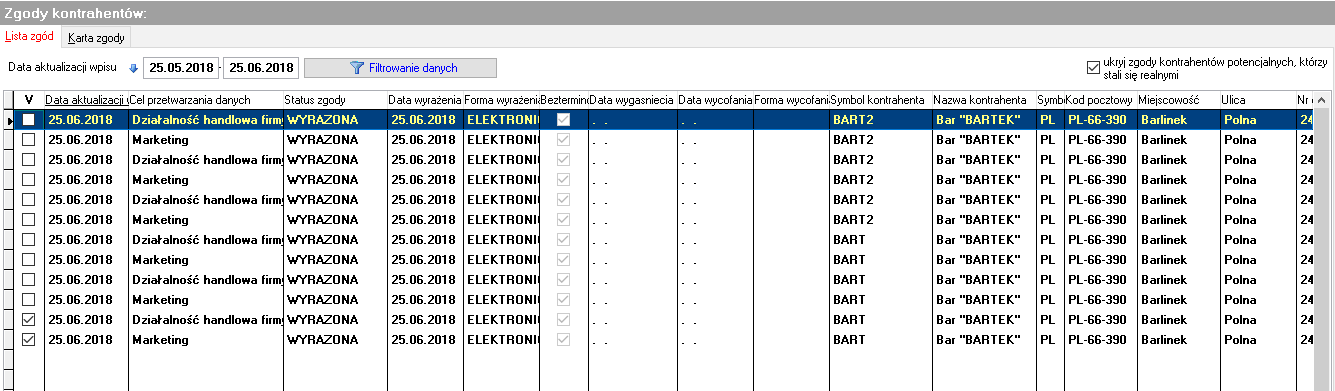1335x391 pixels.
Task: Toggle 'ukryj zgody kontrahentów potencjalnych' checkbox
Action: click(1092, 68)
